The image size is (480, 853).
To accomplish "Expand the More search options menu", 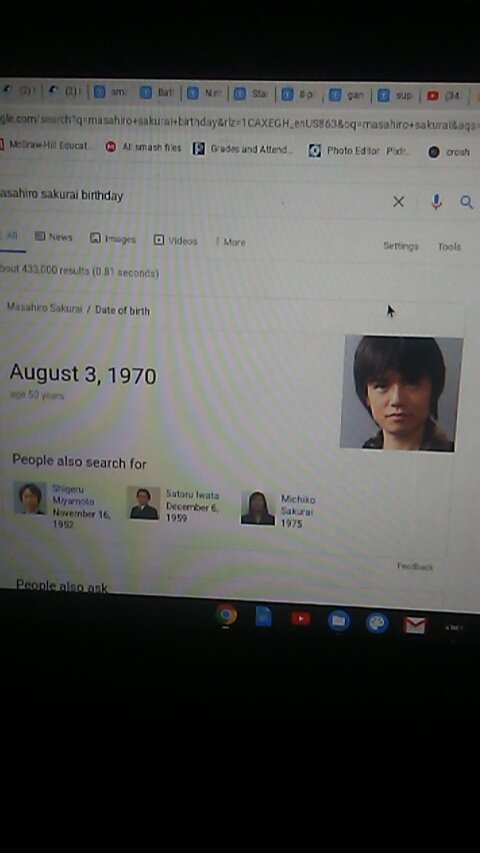I will (x=231, y=242).
